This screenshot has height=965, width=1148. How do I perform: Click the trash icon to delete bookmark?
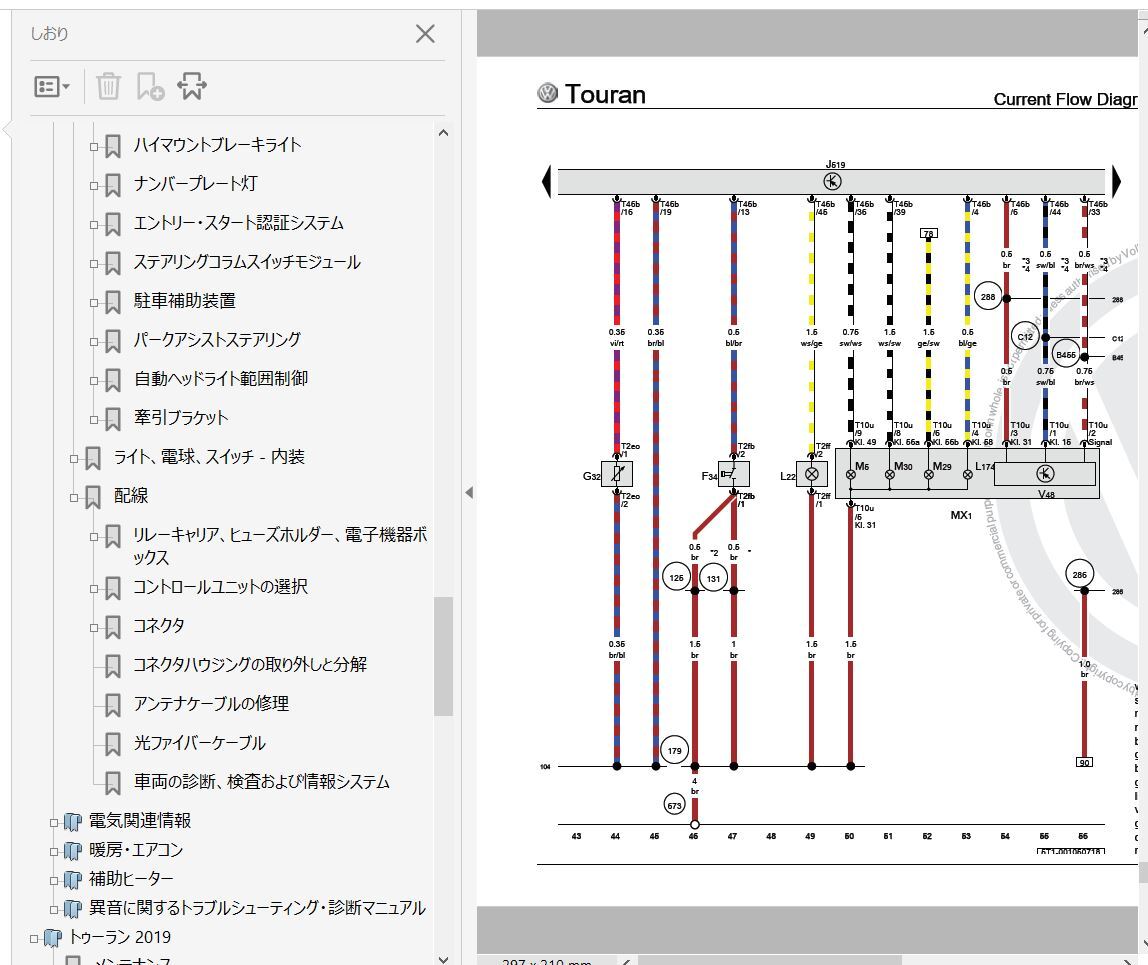tap(108, 86)
